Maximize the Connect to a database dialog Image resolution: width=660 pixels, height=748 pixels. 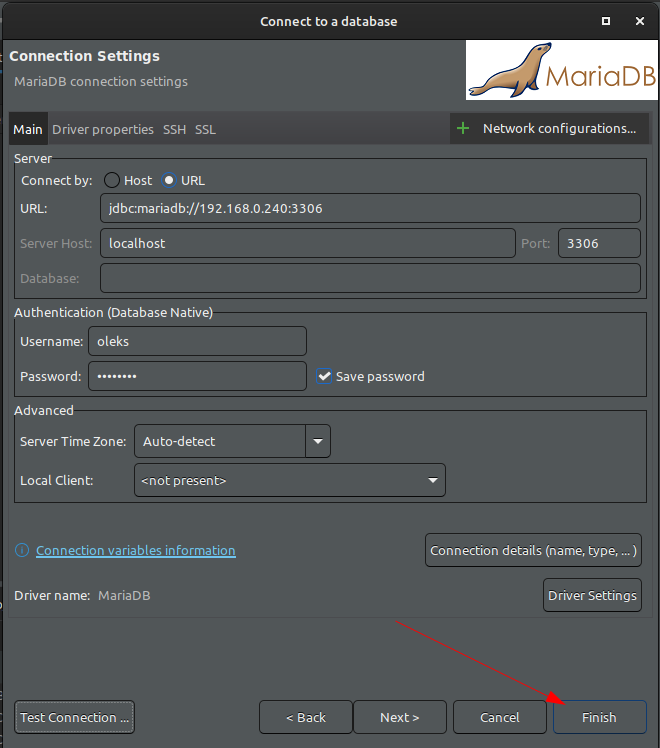[606, 21]
